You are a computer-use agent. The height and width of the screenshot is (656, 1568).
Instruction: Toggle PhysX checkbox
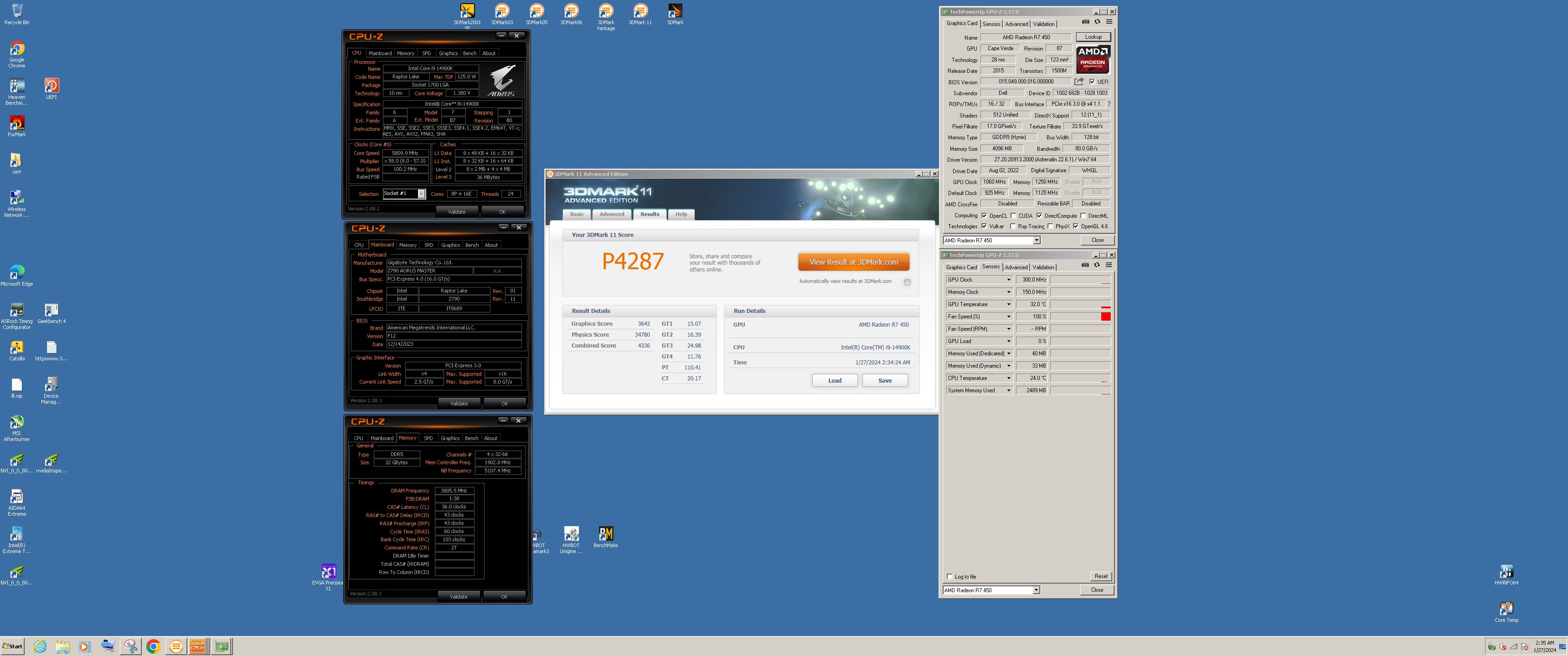(1050, 226)
